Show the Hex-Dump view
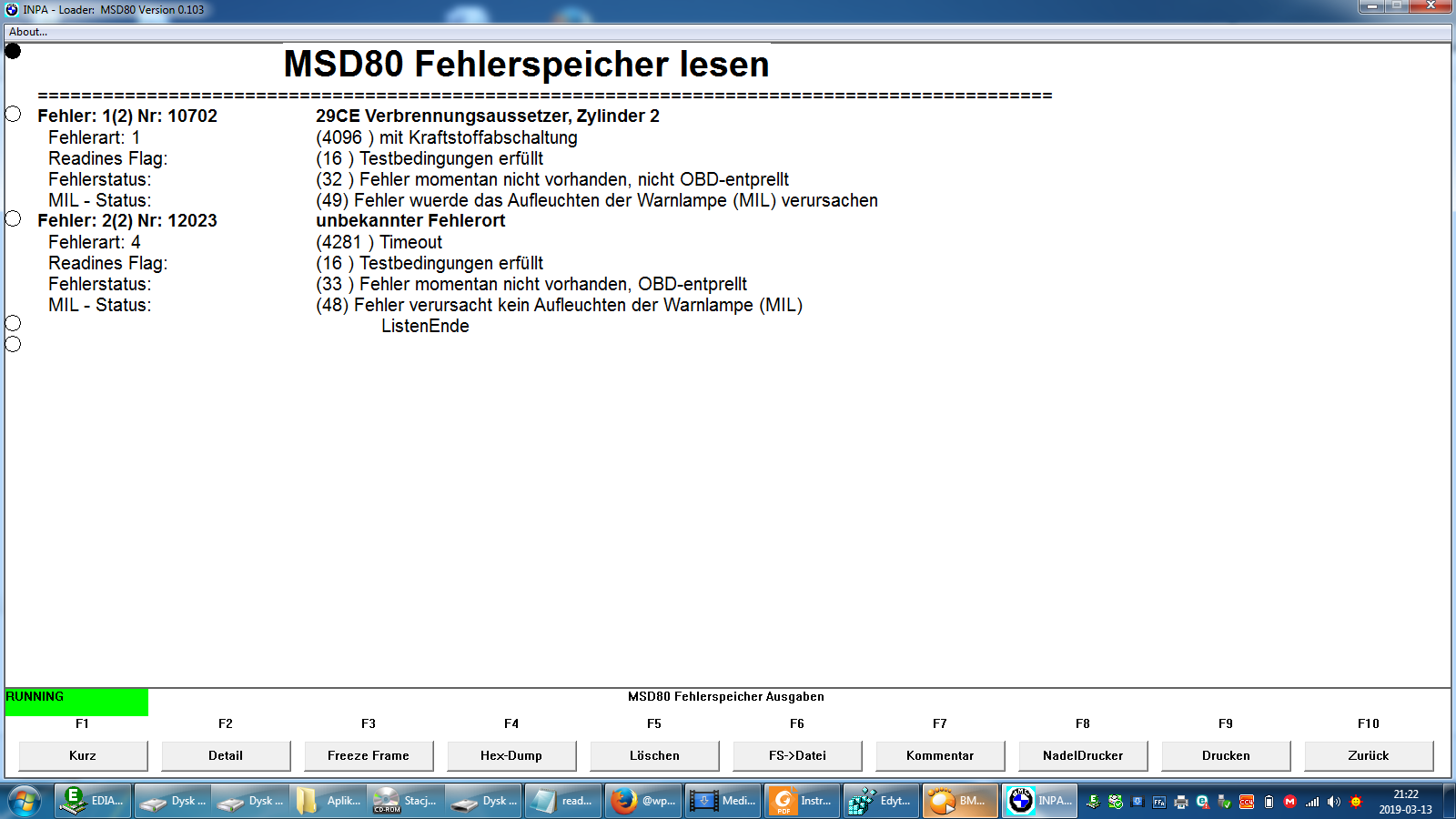 tap(511, 755)
